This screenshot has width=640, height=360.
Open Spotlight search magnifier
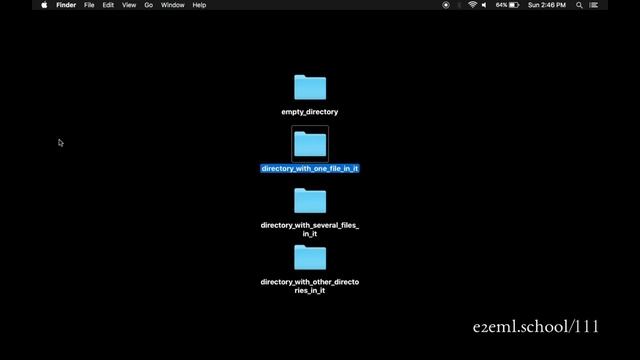pos(579,5)
